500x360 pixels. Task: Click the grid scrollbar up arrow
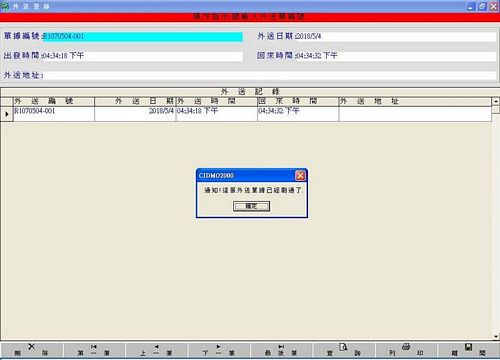click(496, 101)
